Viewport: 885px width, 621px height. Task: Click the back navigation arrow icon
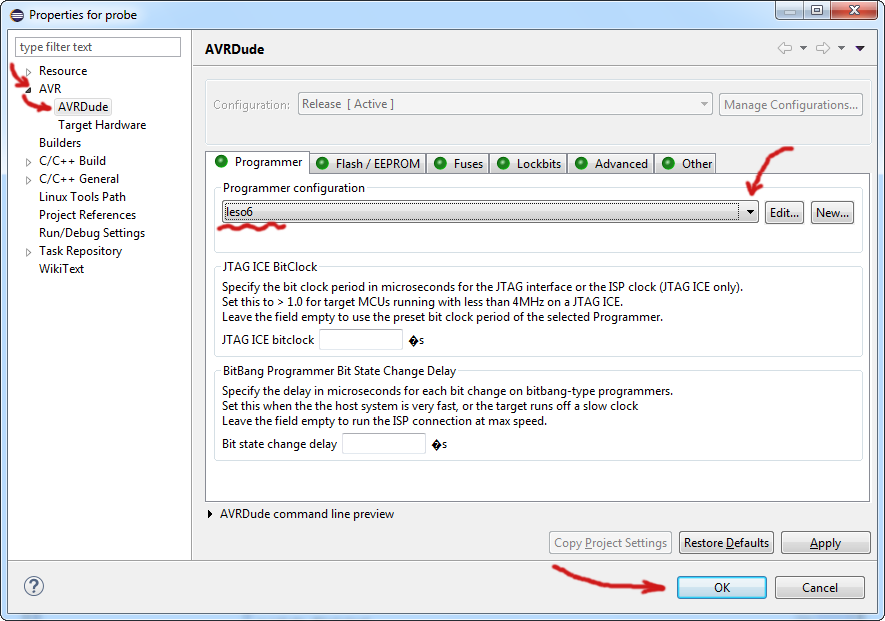[x=785, y=49]
